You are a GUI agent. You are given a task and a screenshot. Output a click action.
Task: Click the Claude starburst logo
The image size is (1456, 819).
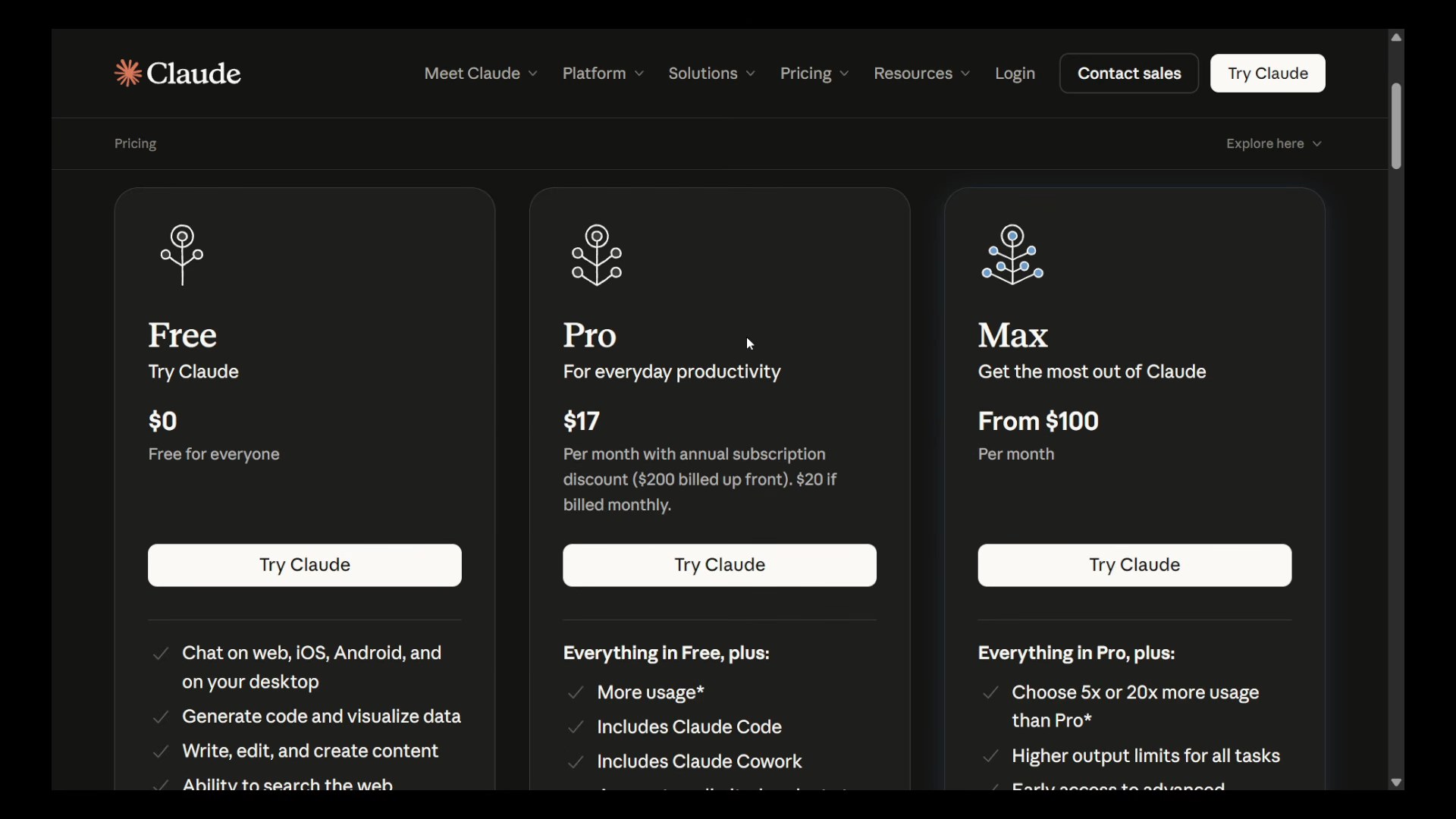127,74
